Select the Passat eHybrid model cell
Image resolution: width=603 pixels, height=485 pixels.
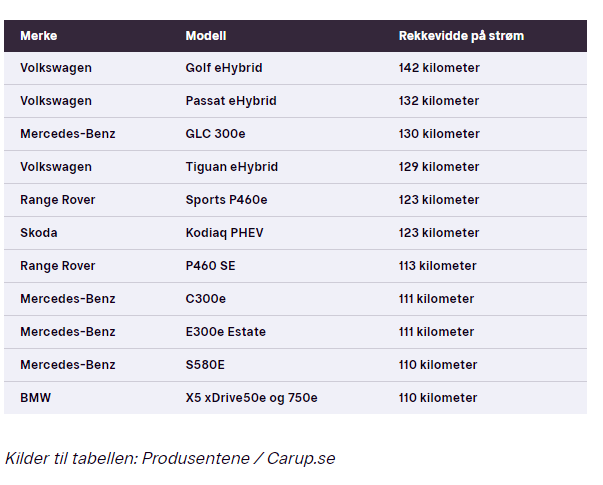click(x=231, y=101)
